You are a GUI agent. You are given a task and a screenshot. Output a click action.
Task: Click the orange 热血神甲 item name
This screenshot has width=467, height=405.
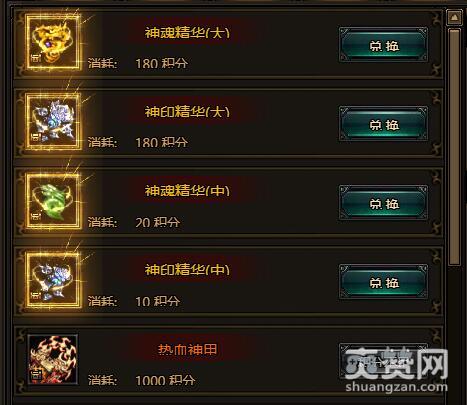tap(187, 349)
